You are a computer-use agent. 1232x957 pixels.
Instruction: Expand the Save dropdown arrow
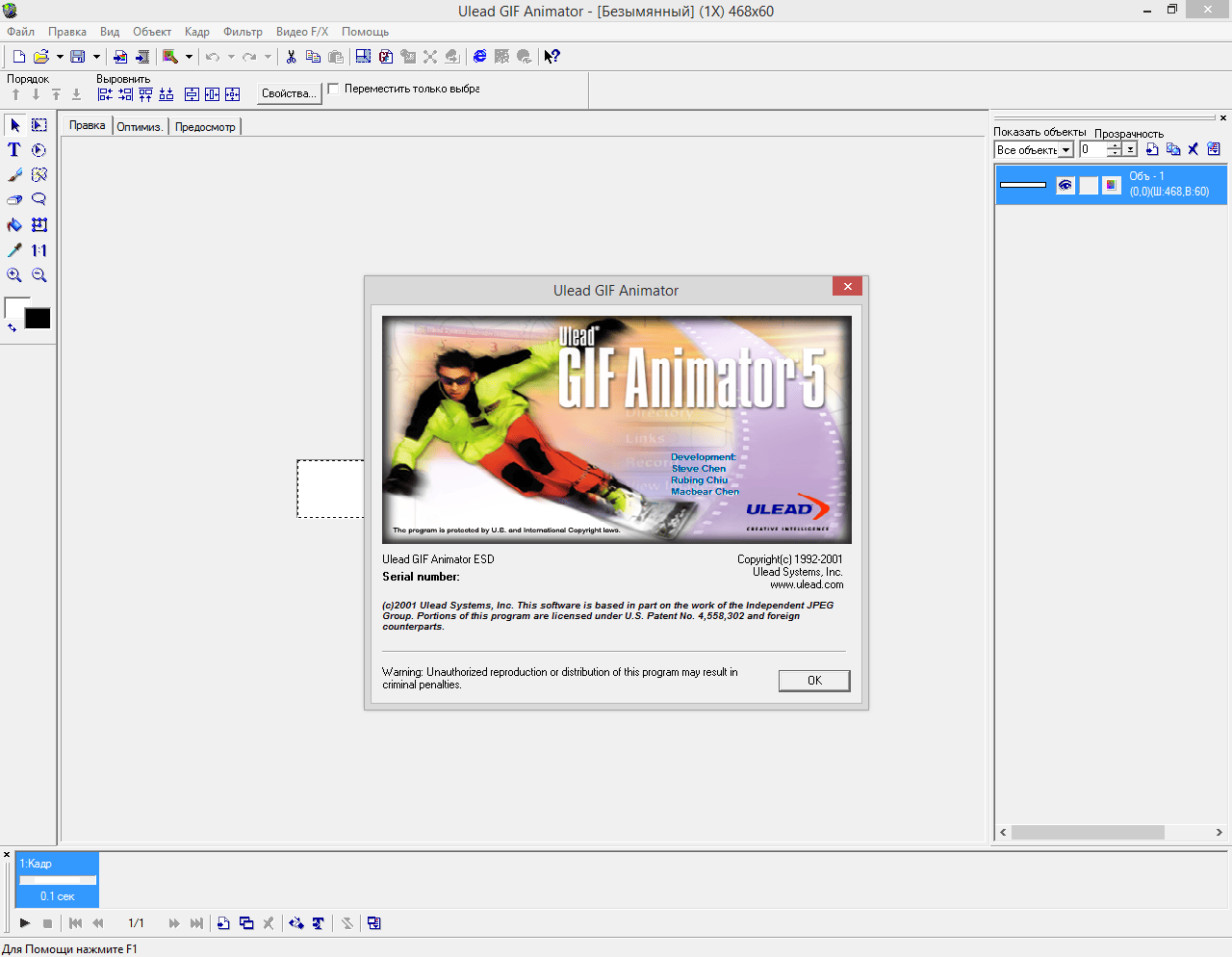pyautogui.click(x=96, y=57)
